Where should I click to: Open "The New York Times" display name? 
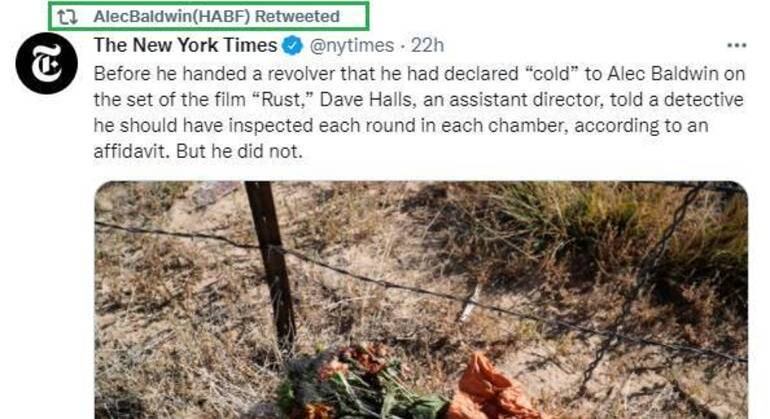point(186,45)
